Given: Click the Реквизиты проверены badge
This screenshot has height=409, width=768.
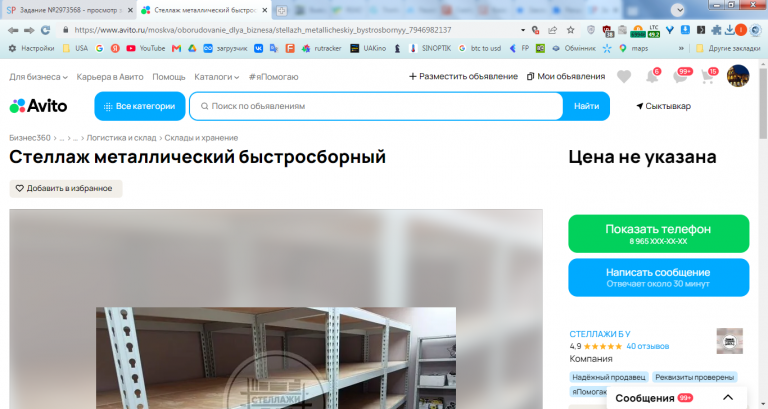Looking at the screenshot, I should tap(695, 377).
